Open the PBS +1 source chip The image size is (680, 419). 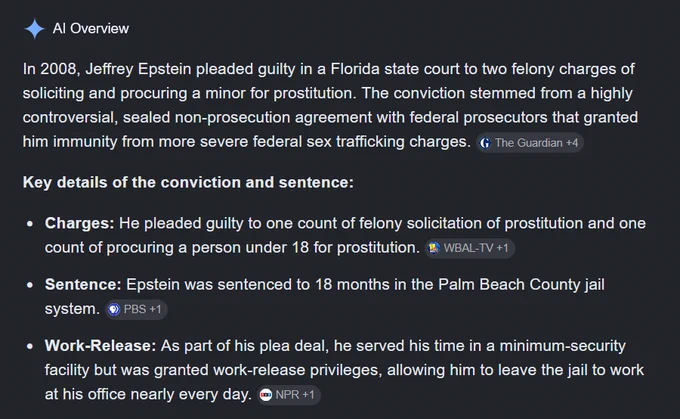[136, 309]
